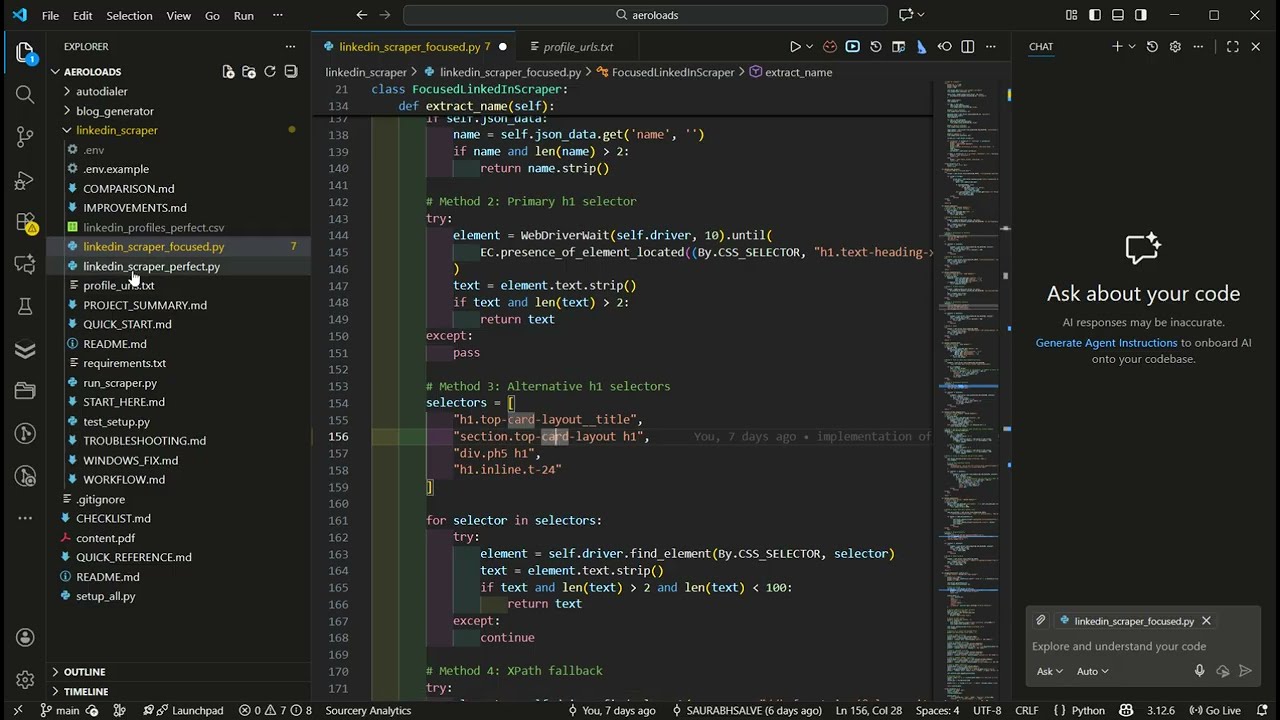
Task: Open customize layout options
Action: click(1072, 15)
